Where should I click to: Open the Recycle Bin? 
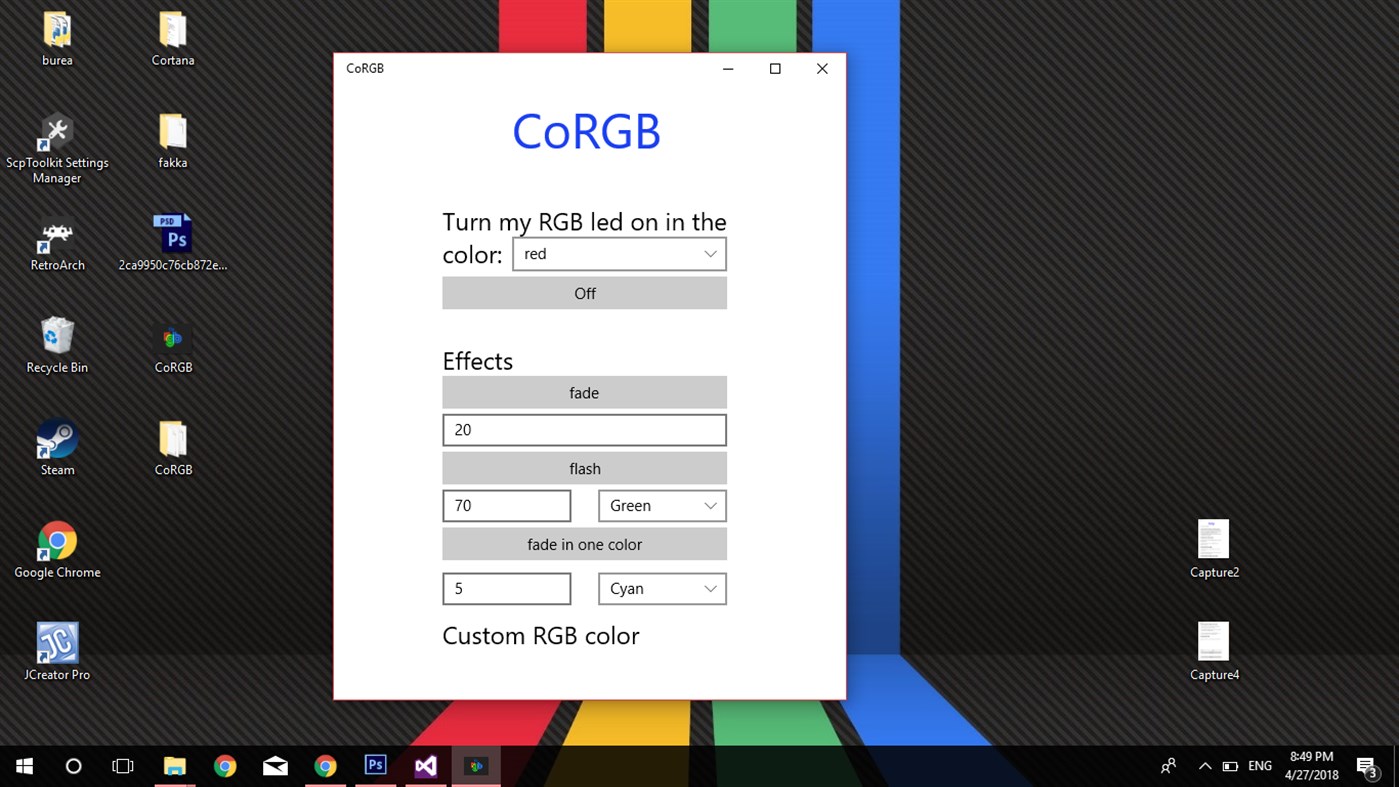click(57, 340)
